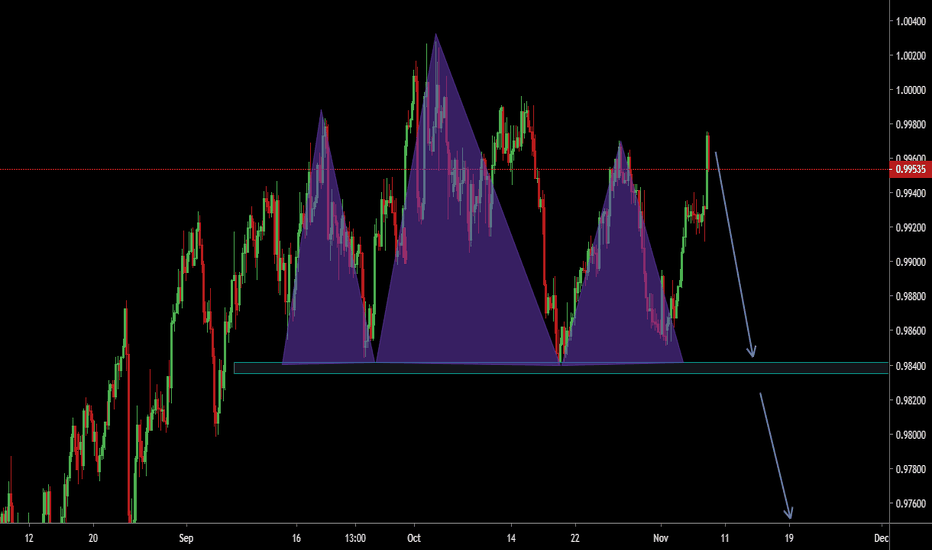Select the upper downward arrow drawing
Screen dimensions: 932x550
[x=735, y=254]
